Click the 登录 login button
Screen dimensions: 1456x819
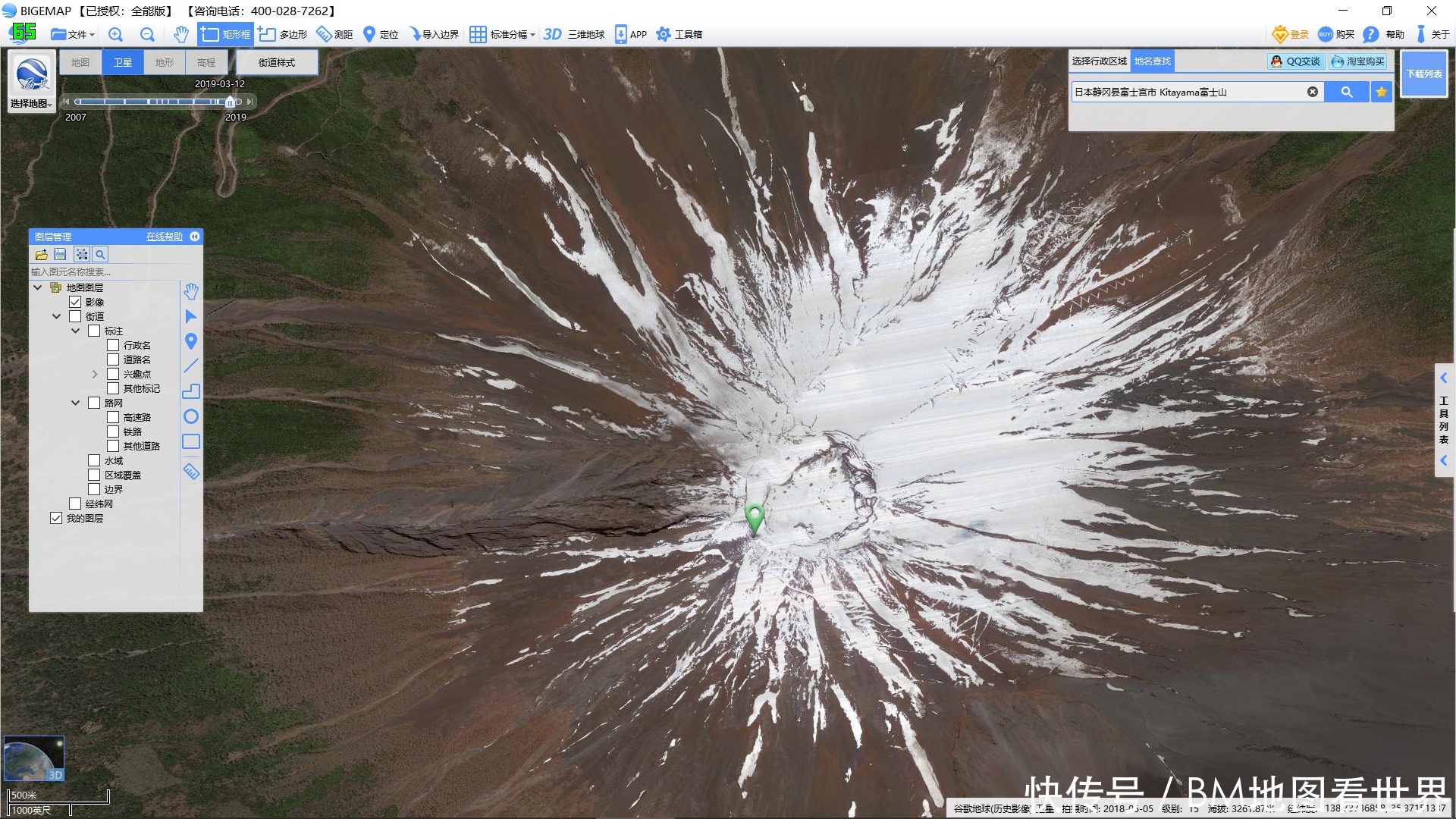click(x=1291, y=34)
